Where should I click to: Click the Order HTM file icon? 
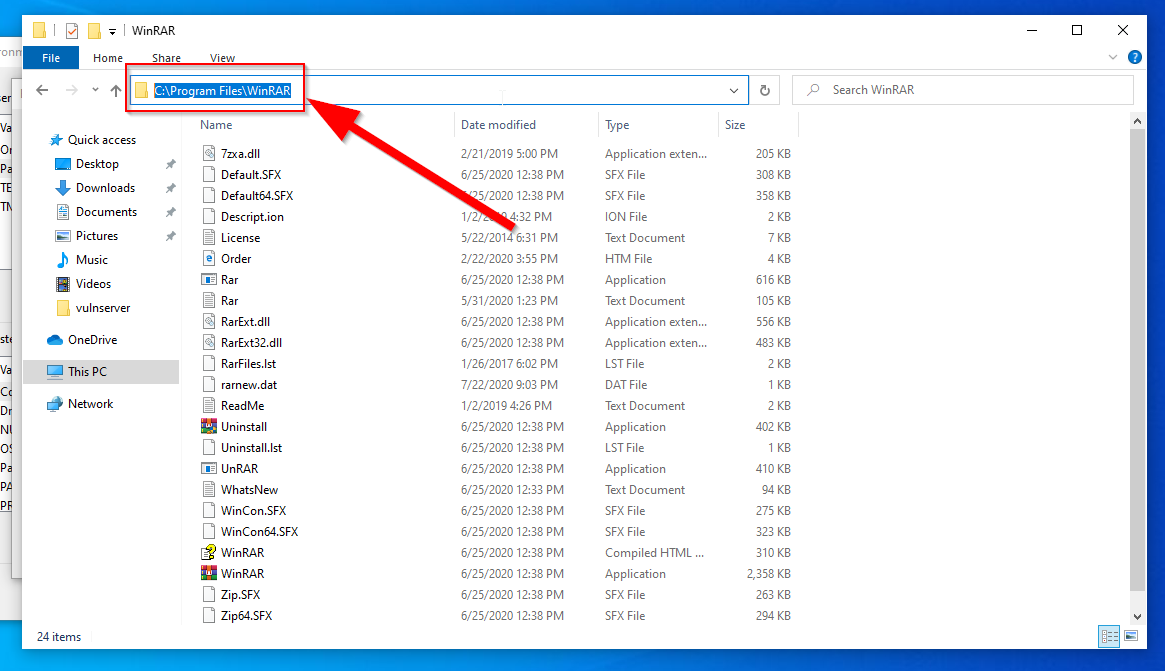pyautogui.click(x=209, y=258)
